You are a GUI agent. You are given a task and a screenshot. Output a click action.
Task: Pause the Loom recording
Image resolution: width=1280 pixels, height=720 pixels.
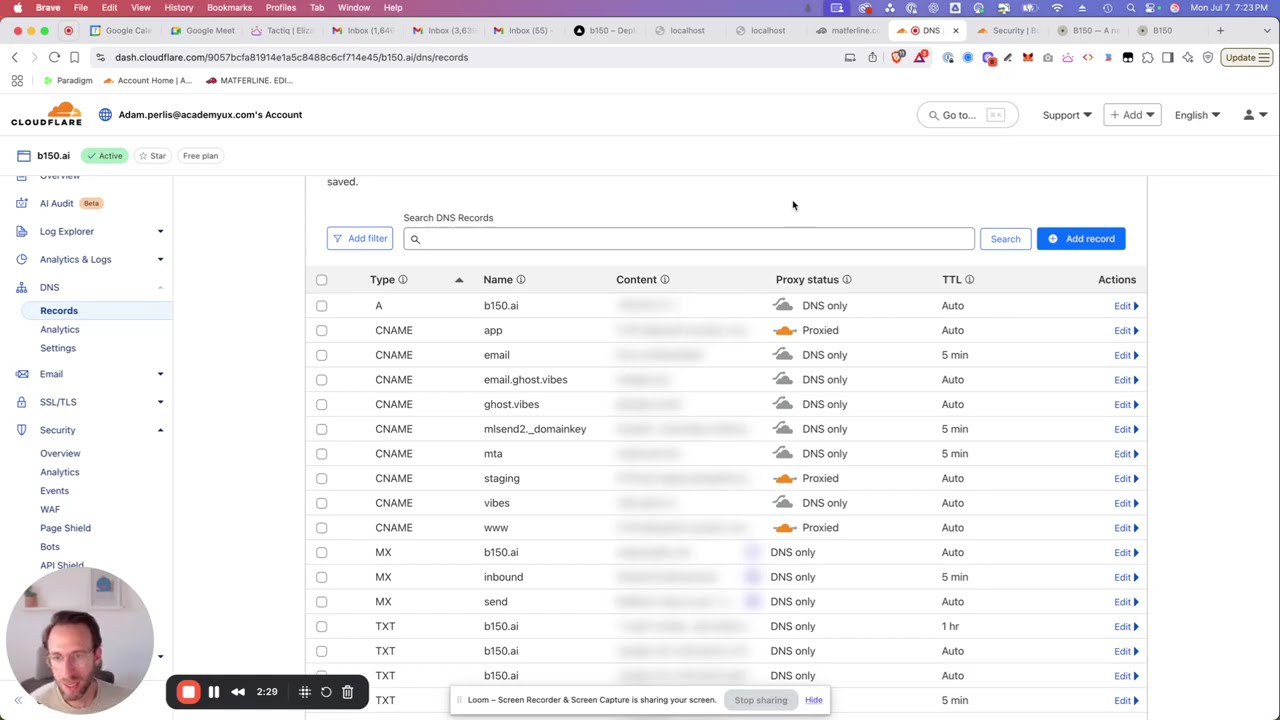click(213, 692)
